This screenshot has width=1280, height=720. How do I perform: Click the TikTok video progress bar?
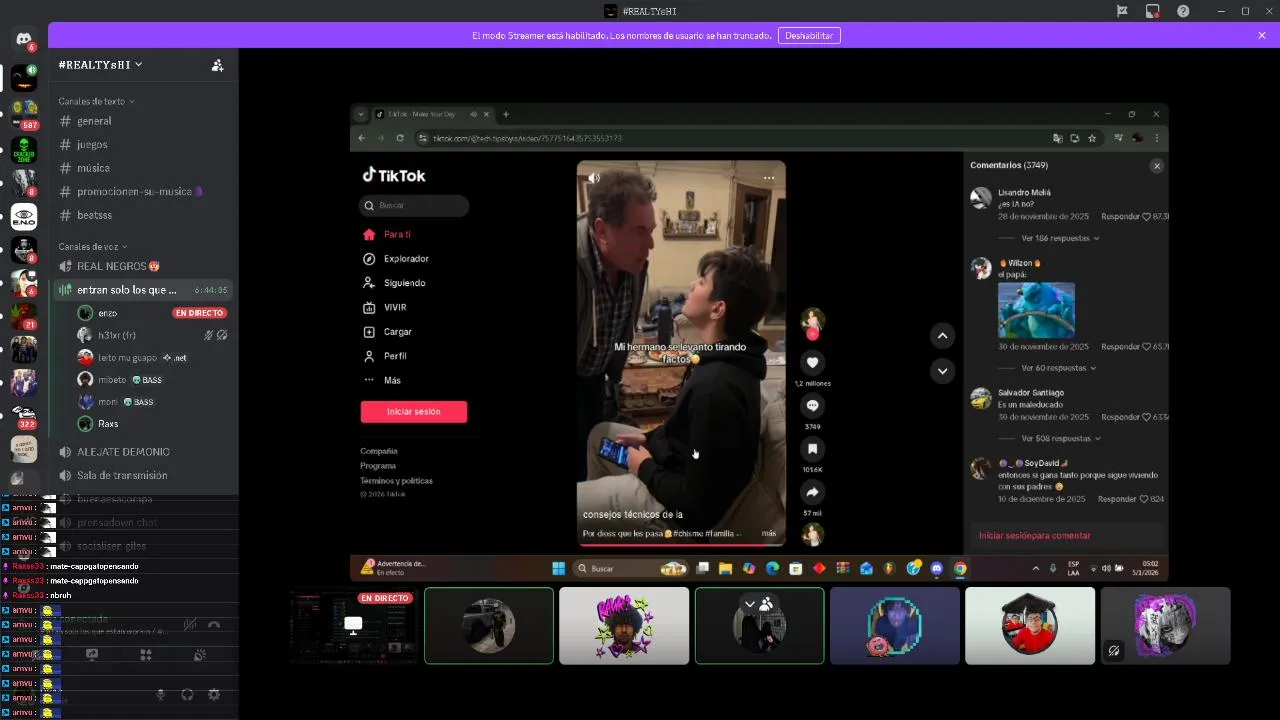click(681, 544)
